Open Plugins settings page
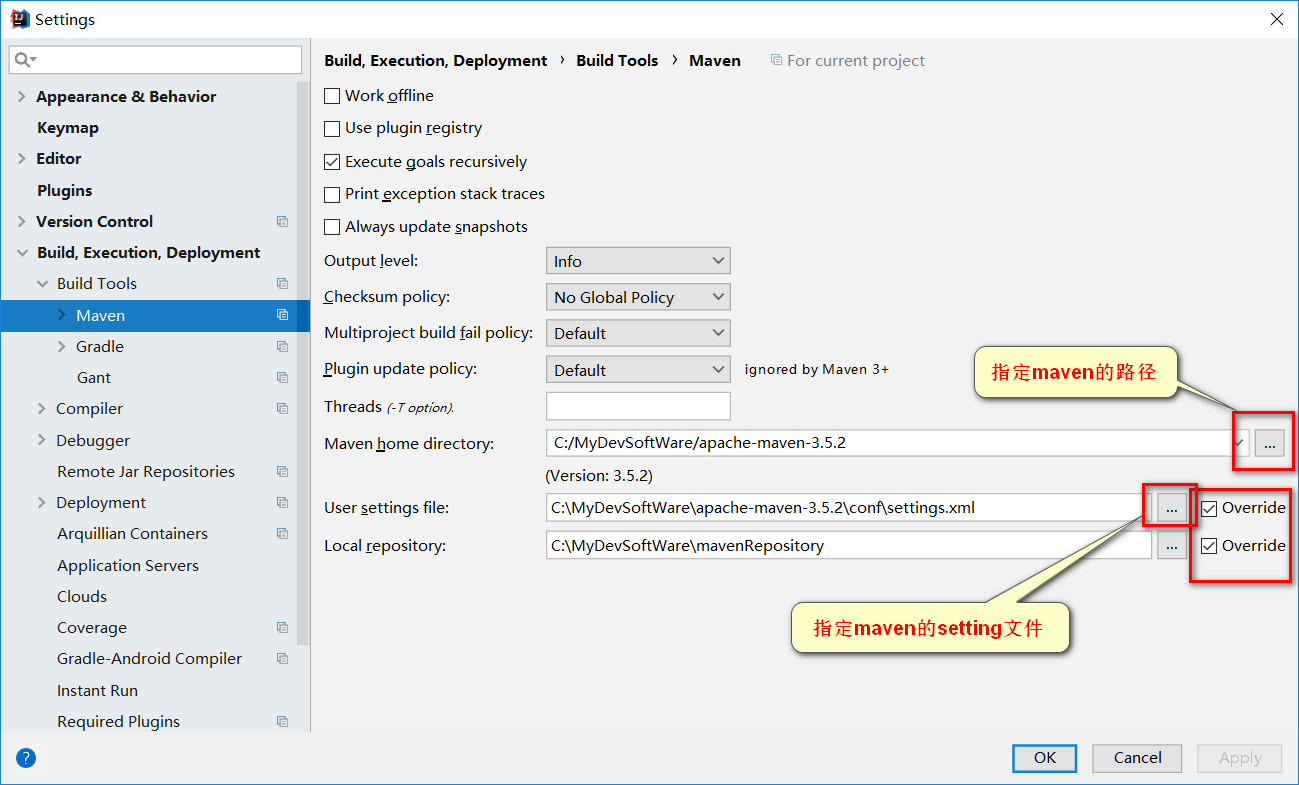 click(65, 191)
